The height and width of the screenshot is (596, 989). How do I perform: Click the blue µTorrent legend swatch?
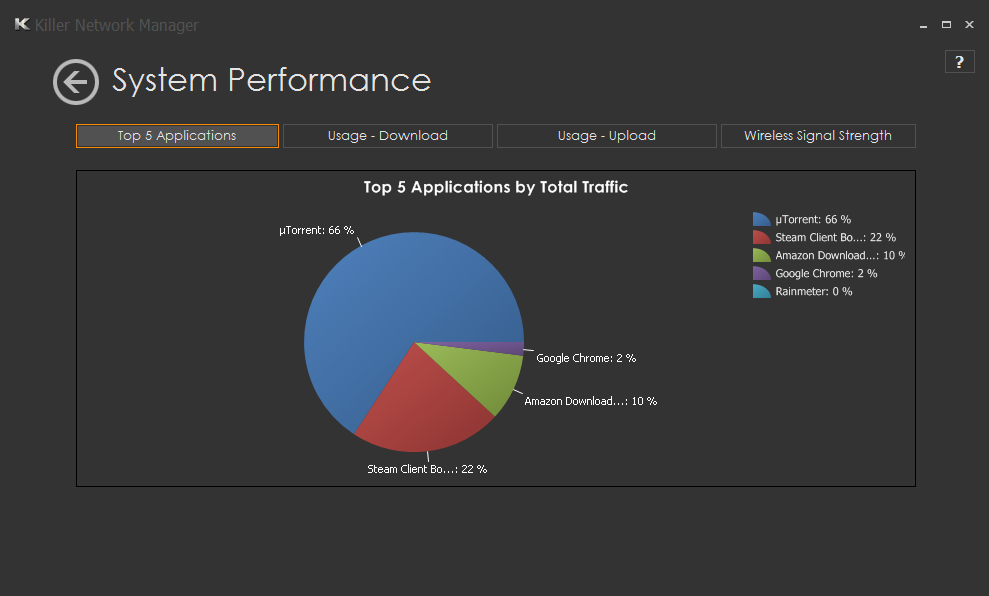[x=762, y=220]
